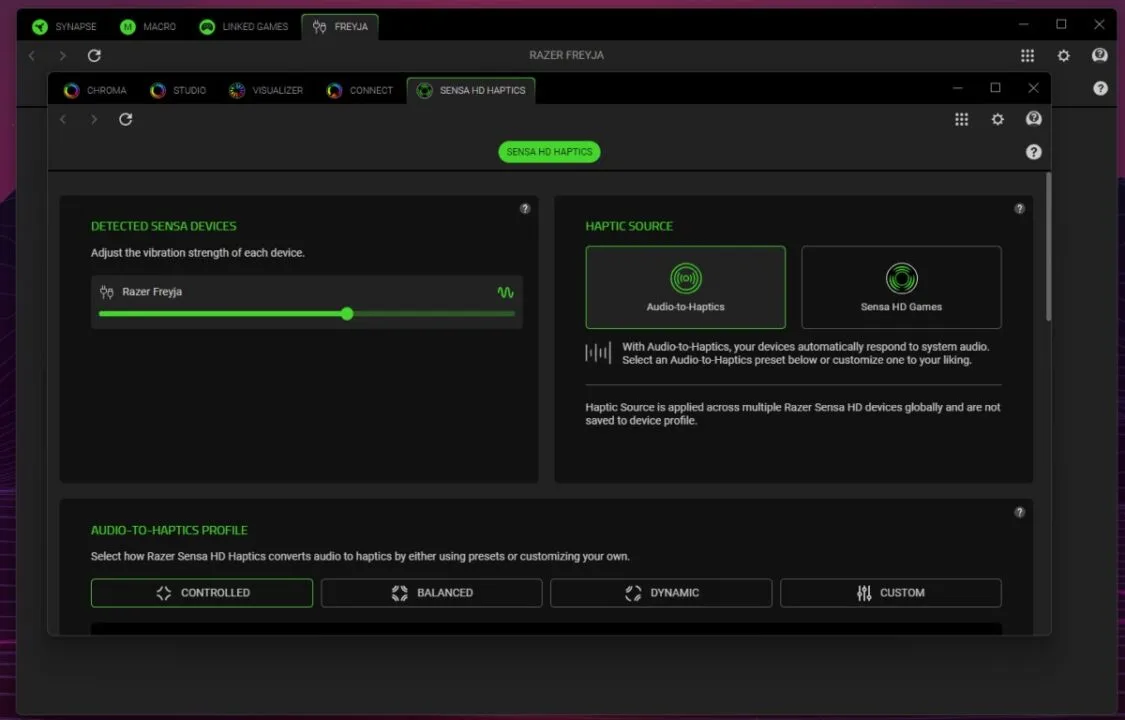The width and height of the screenshot is (1125, 720).
Task: Open the inner window's app grid icon
Action: pyautogui.click(x=961, y=119)
